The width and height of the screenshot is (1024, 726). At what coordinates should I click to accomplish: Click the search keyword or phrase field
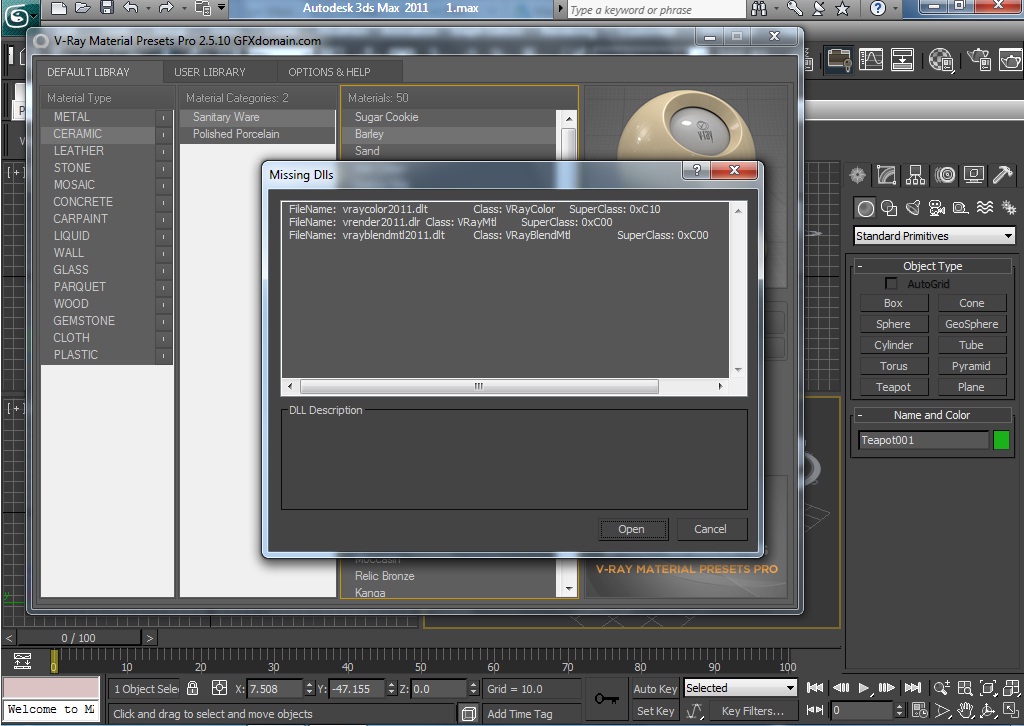656,10
